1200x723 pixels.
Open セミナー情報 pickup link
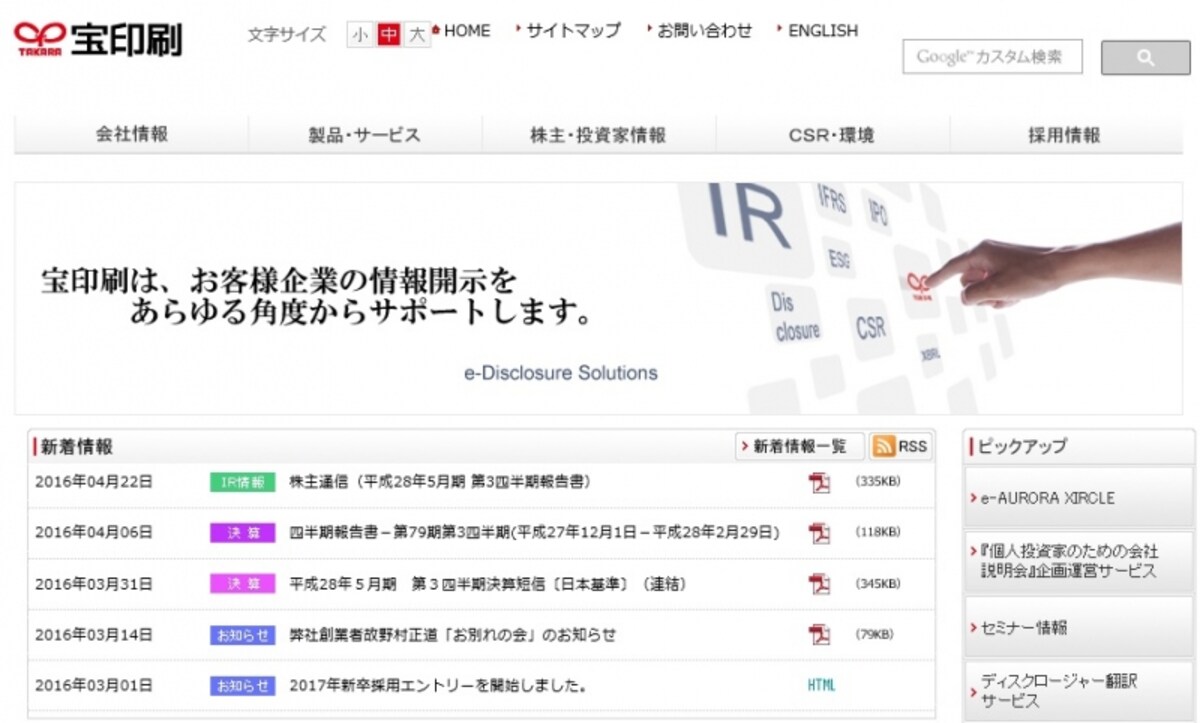coord(1080,627)
